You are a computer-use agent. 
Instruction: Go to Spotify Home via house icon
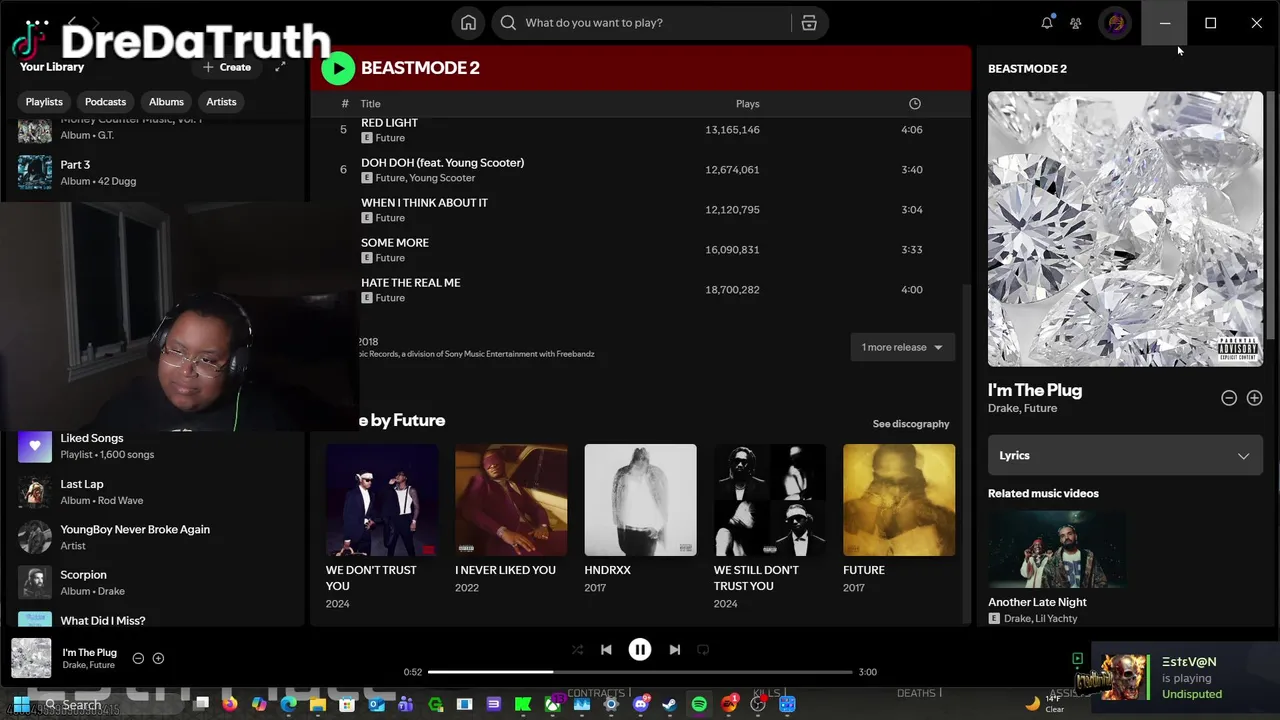tap(468, 22)
